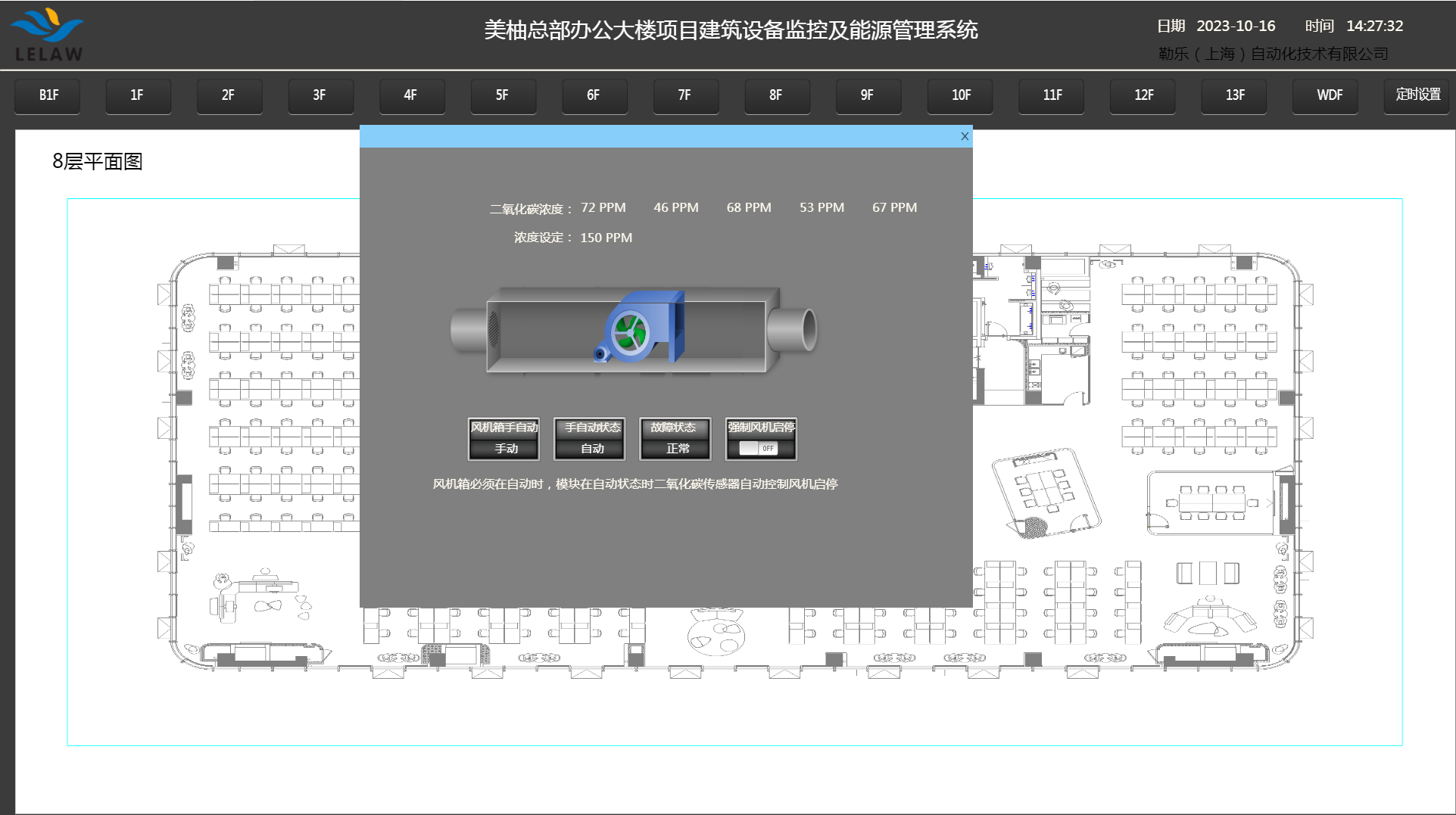Open the WDF tab

pos(1329,95)
